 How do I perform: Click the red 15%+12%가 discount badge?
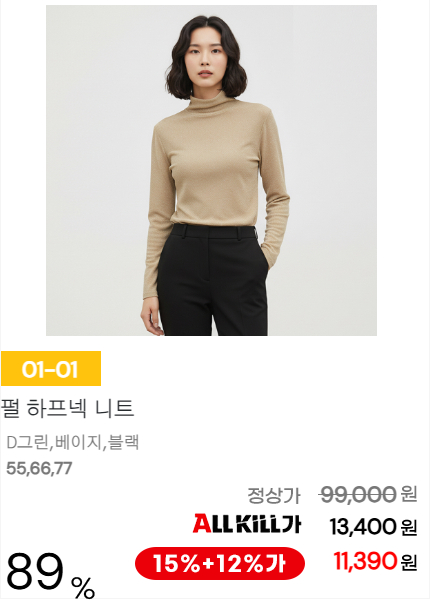point(220,564)
